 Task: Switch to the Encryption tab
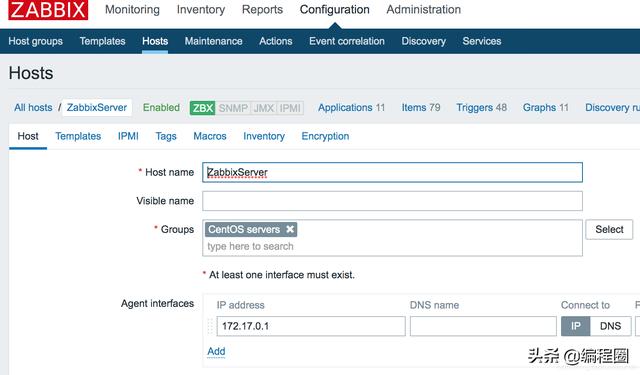[x=325, y=136]
